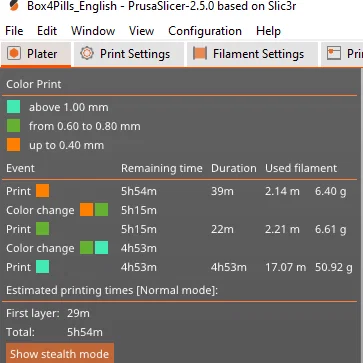Click the '22m' duration value
Viewport: 363px width, 363px height.
click(222, 229)
